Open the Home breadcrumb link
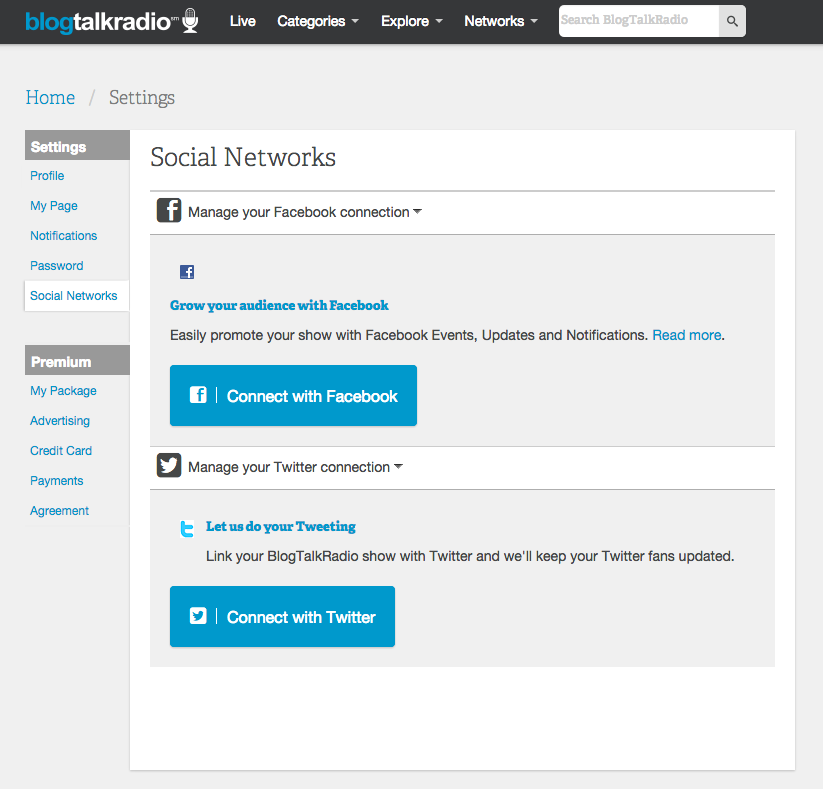This screenshot has width=823, height=789. pos(50,98)
